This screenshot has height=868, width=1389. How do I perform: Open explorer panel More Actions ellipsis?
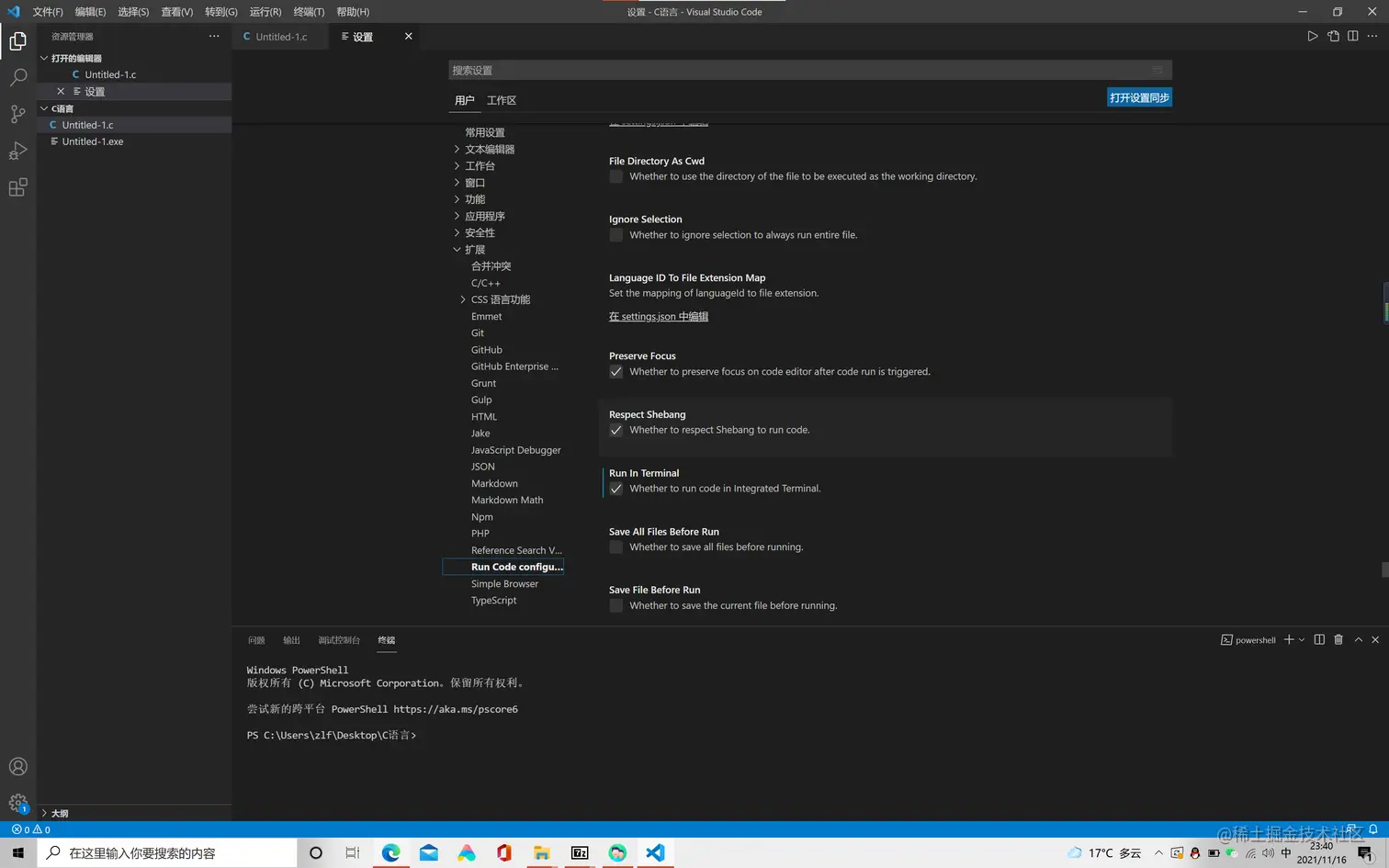(214, 37)
